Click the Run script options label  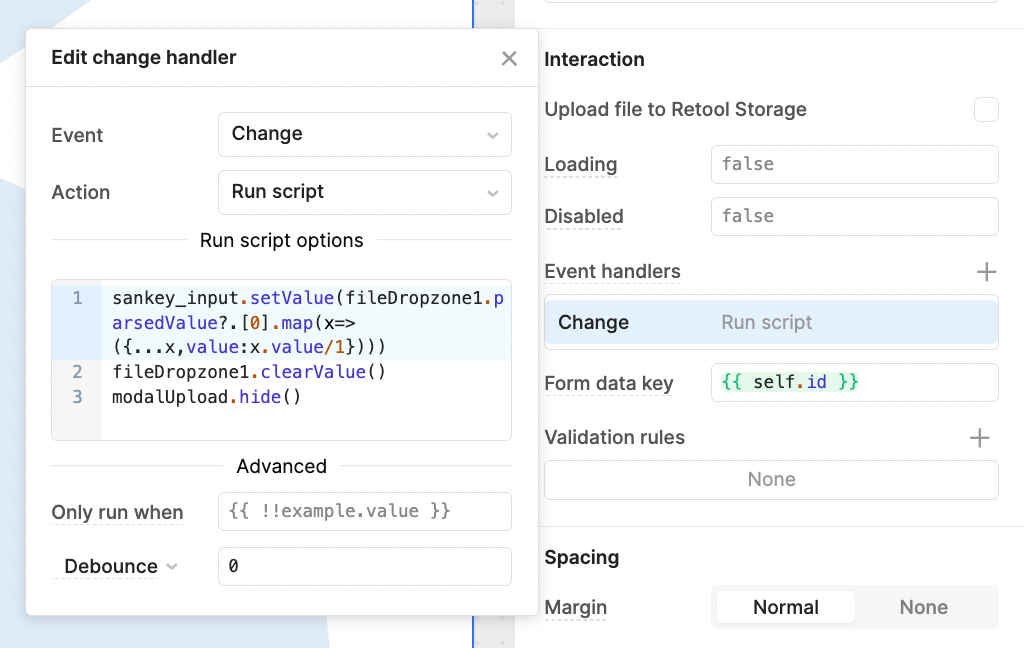(x=281, y=241)
